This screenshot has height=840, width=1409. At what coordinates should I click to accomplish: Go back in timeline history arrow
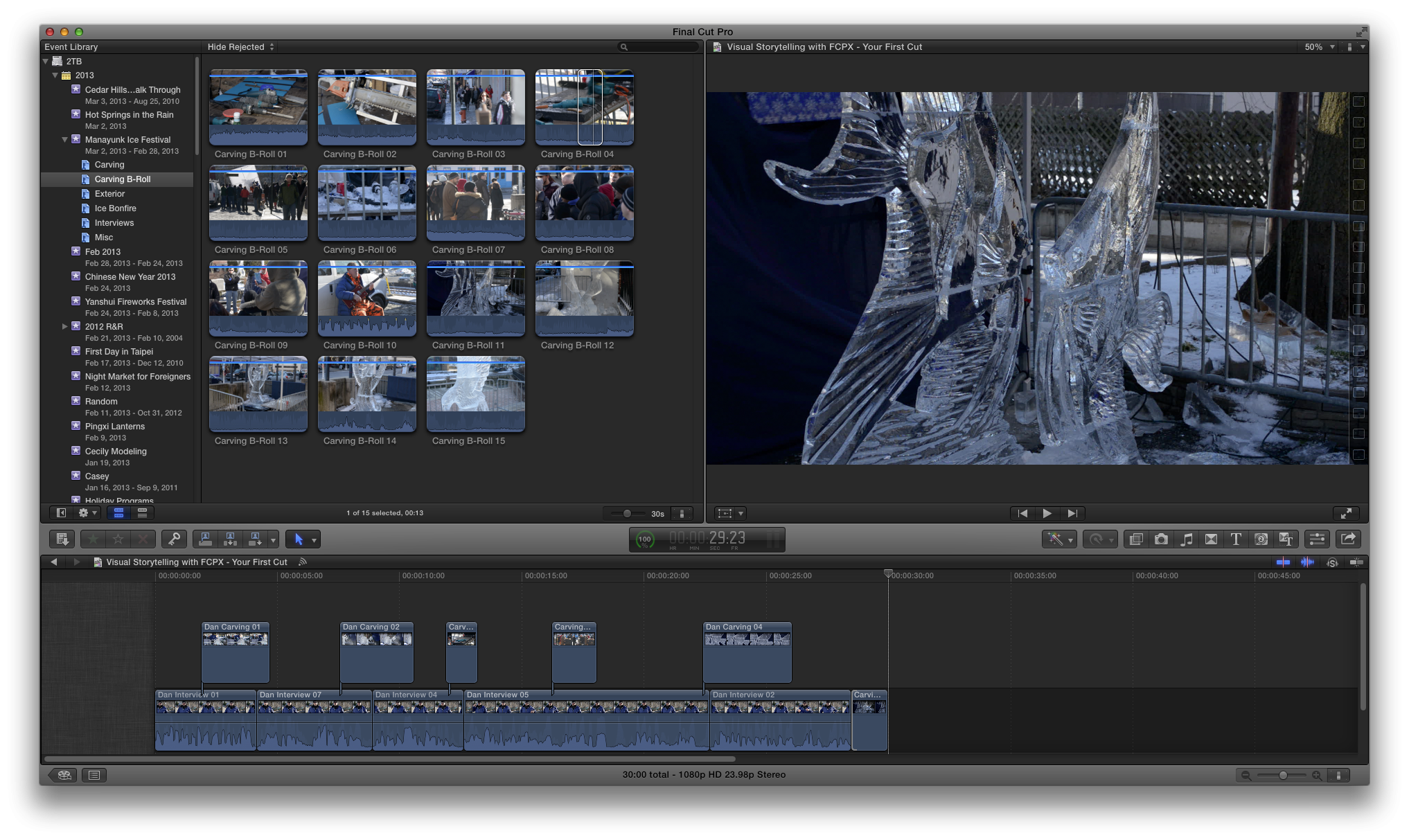54,562
